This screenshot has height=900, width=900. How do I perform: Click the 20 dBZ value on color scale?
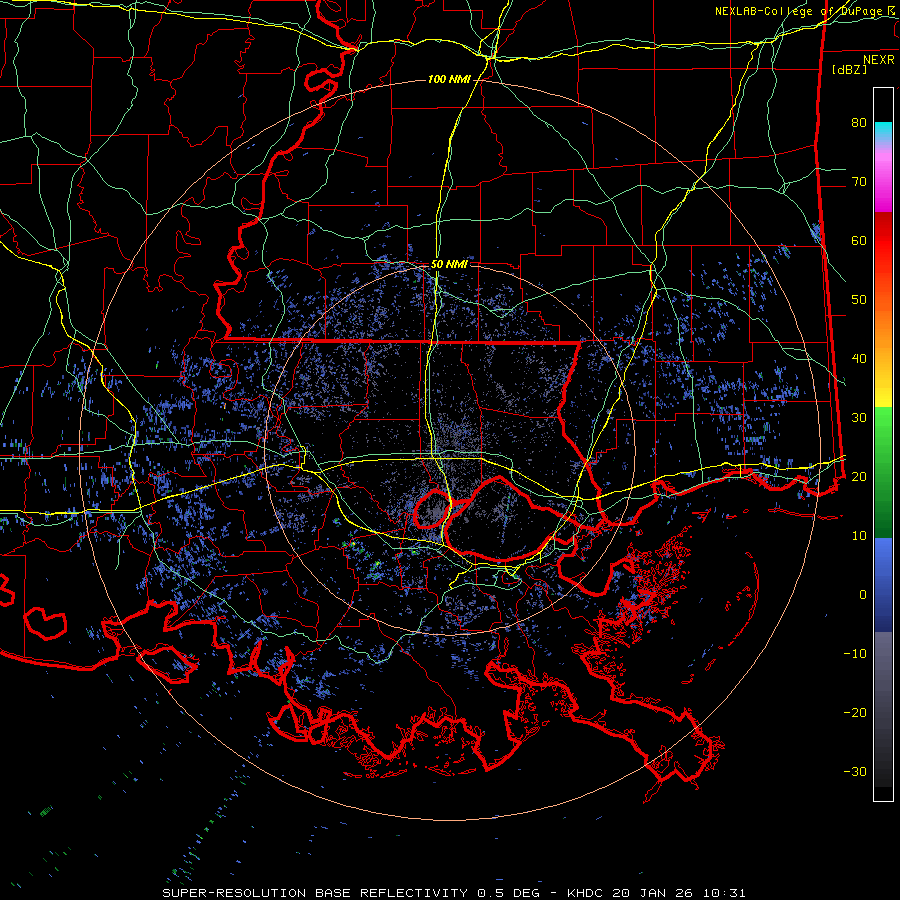pos(859,477)
